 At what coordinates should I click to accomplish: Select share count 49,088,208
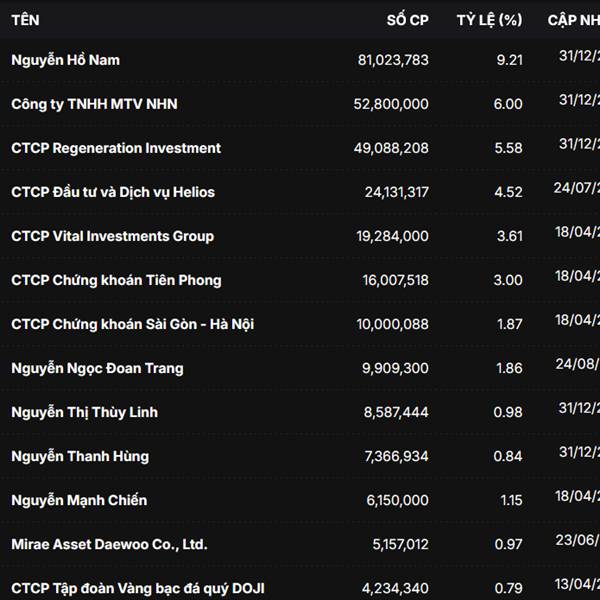coord(391,148)
